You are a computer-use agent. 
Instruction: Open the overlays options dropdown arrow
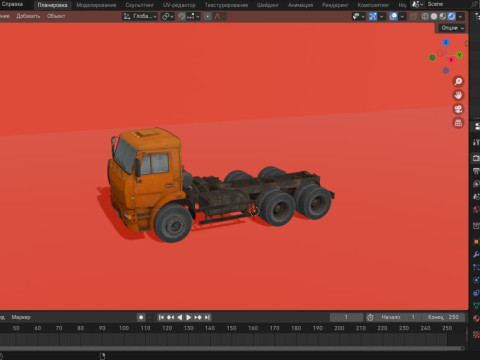click(402, 16)
